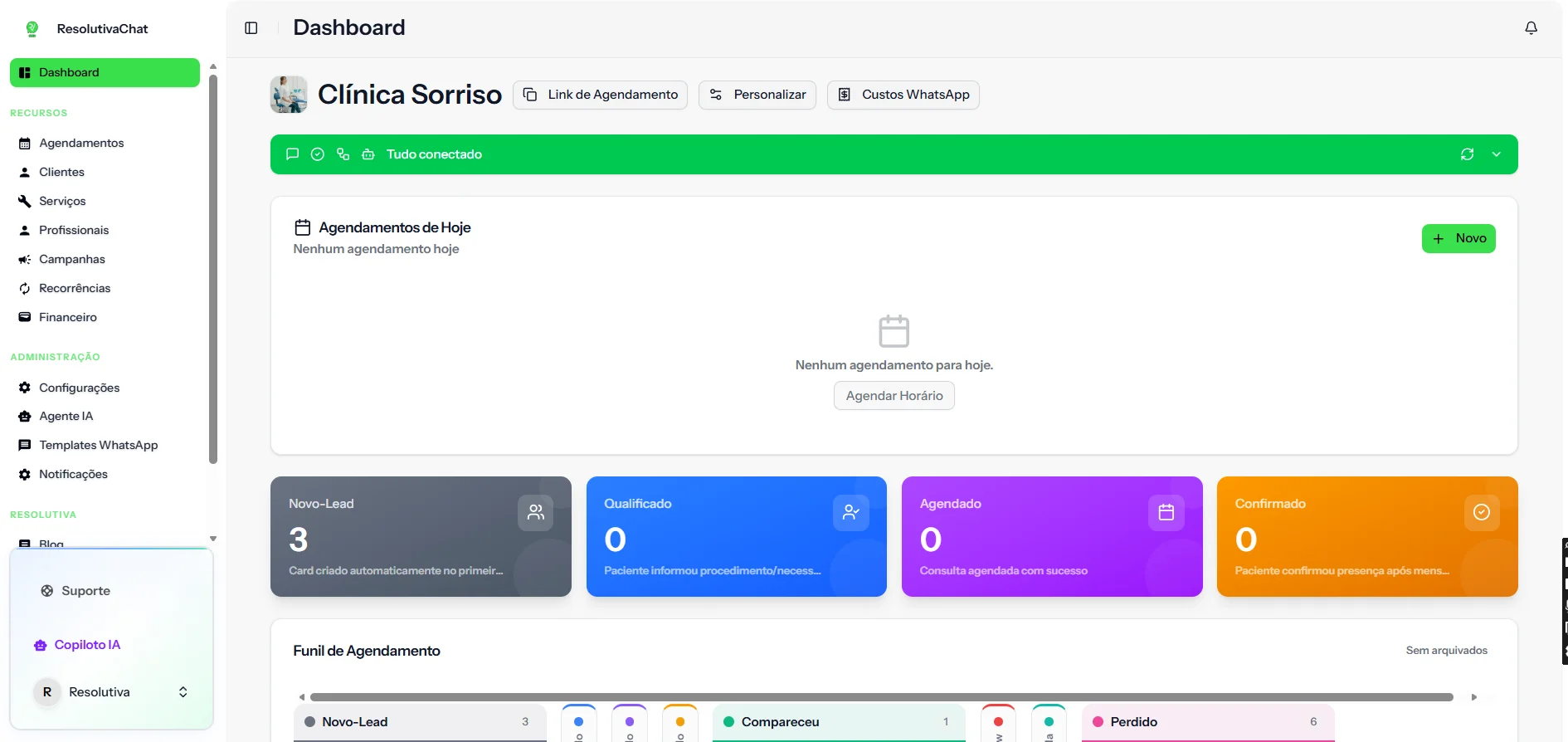
Task: Click the integration status icon in green bar
Action: [343, 154]
